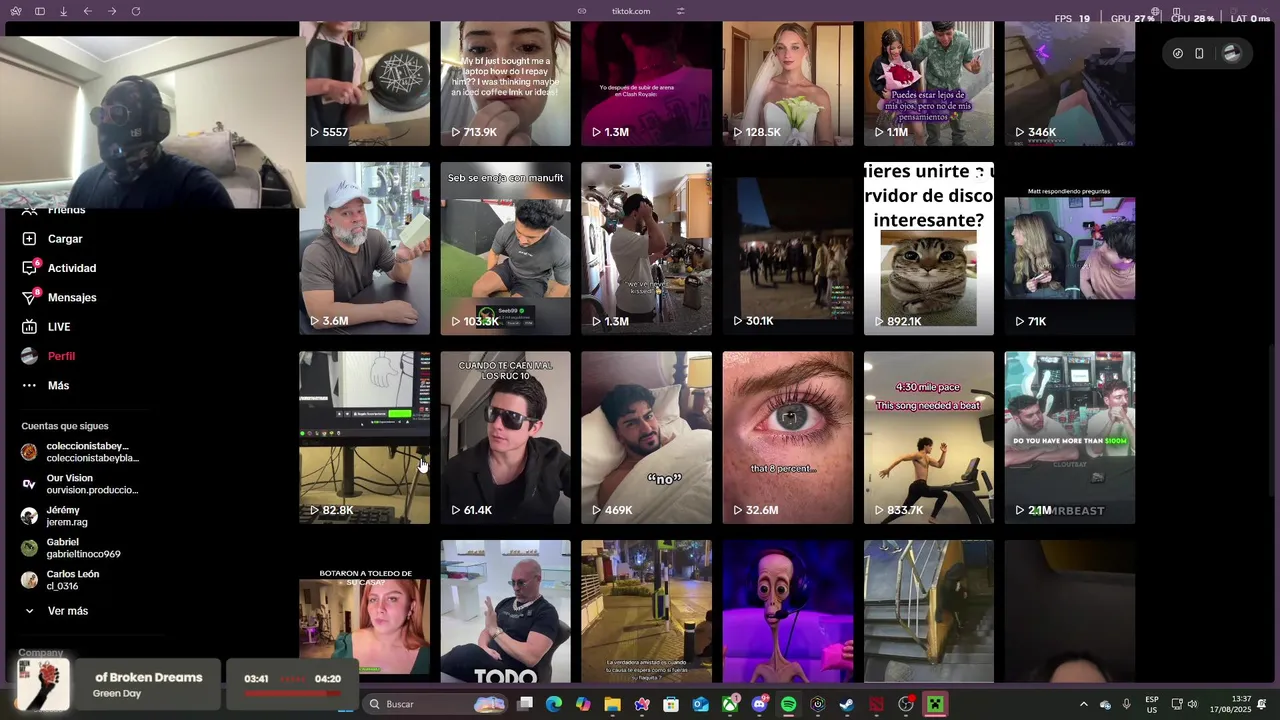Viewport: 1280px width, 720px height.
Task: Open Dota 2 icon in taskbar
Action: click(x=877, y=704)
